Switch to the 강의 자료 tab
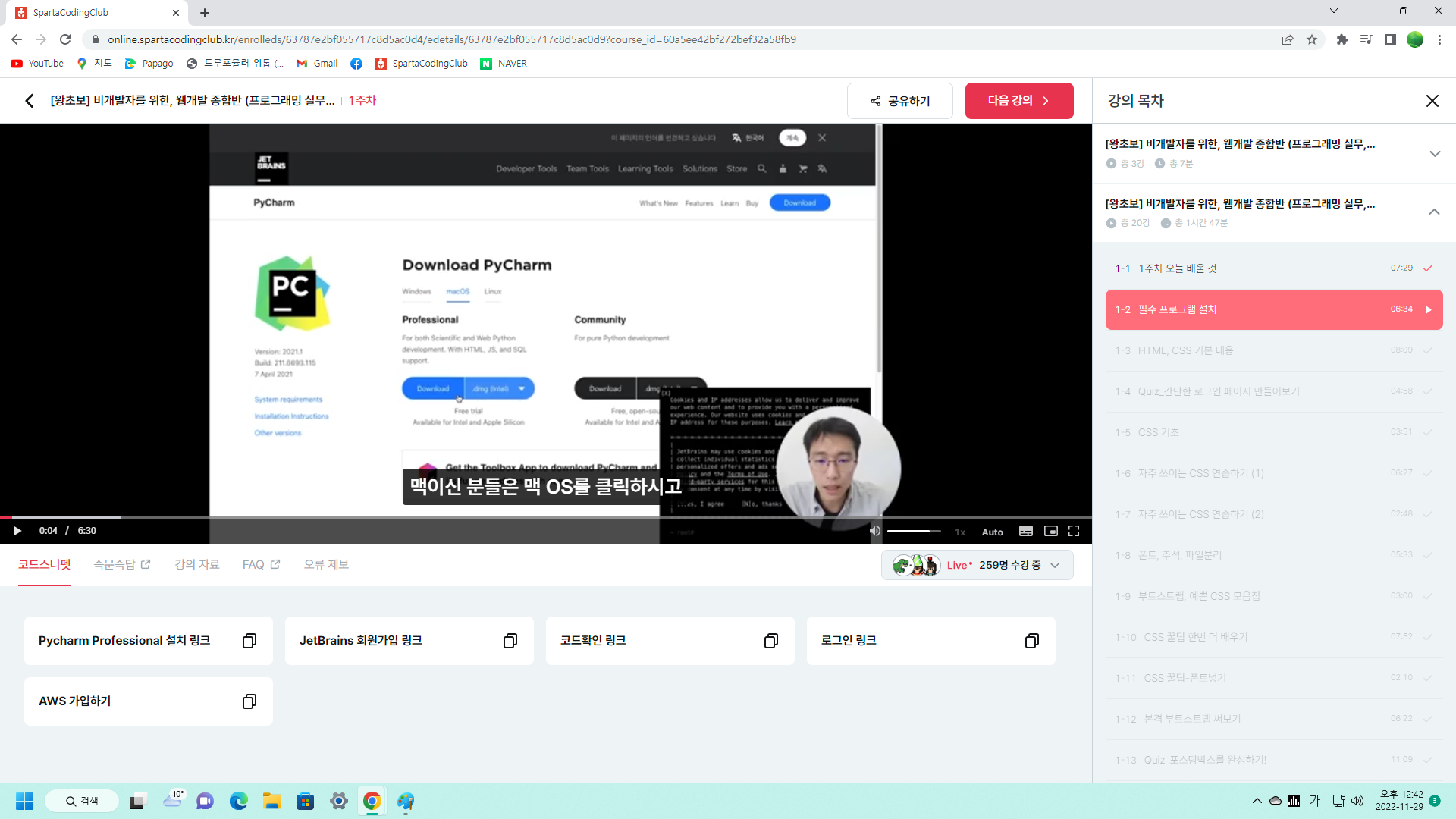The image size is (1456, 819). [197, 564]
